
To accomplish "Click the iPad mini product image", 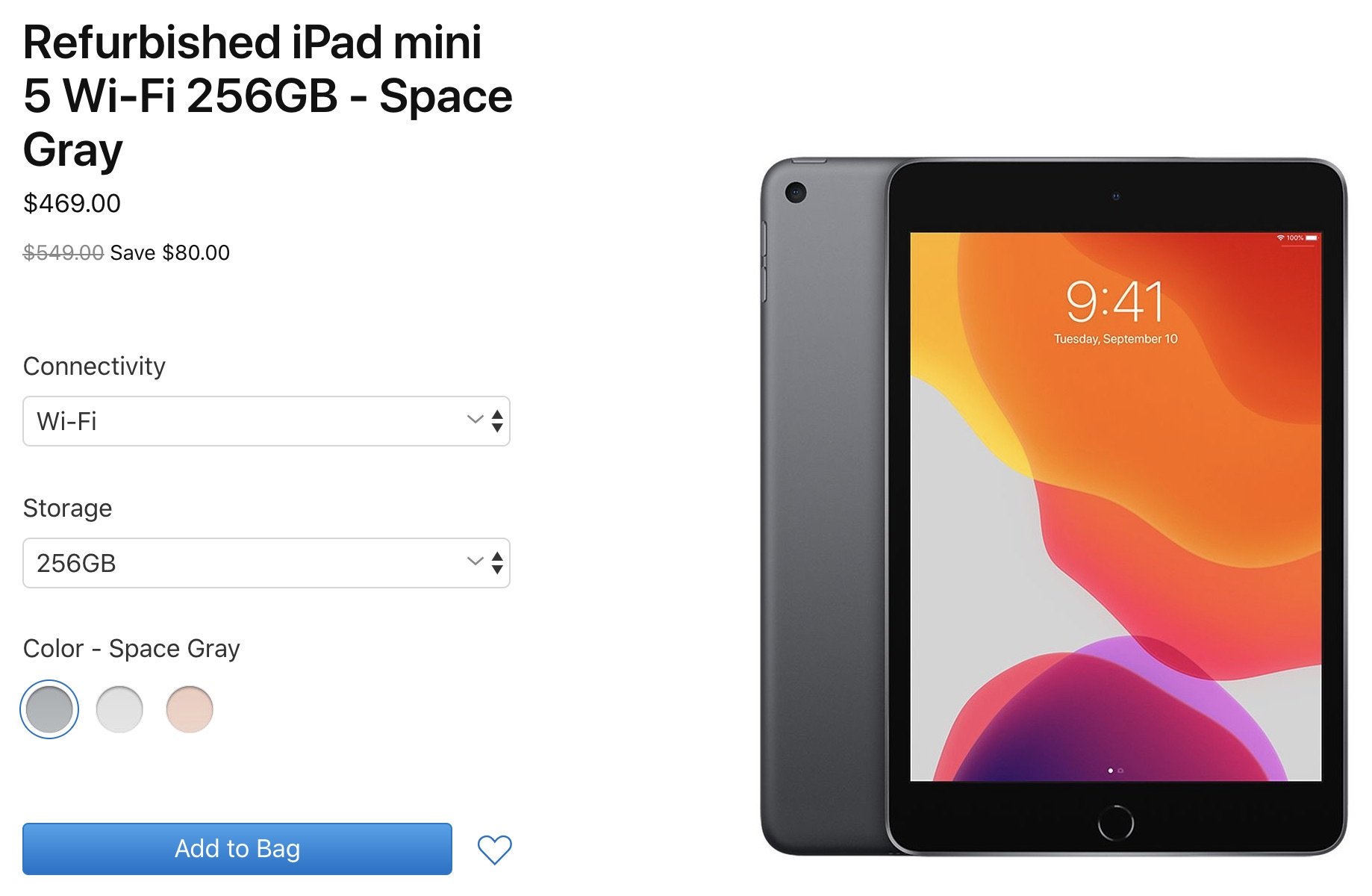I will coord(1053,506).
